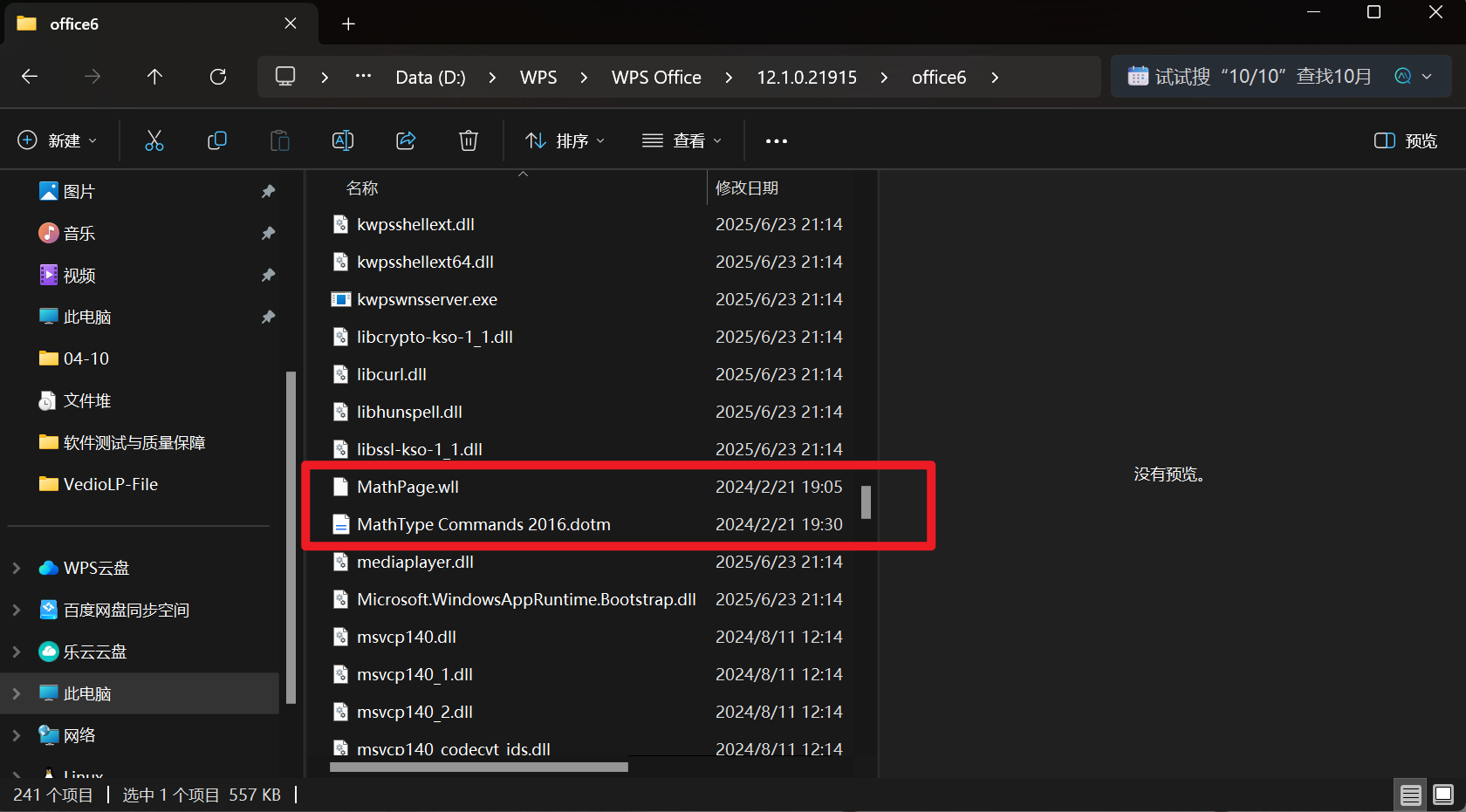The height and width of the screenshot is (812, 1466).
Task: Click the Paste clipboard icon
Action: click(x=280, y=140)
